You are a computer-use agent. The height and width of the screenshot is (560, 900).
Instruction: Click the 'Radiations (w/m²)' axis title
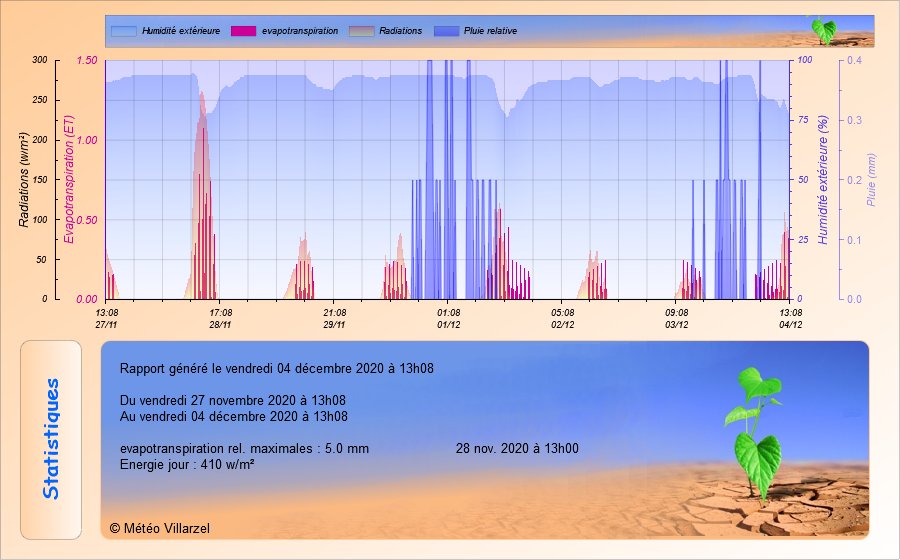[x=24, y=180]
